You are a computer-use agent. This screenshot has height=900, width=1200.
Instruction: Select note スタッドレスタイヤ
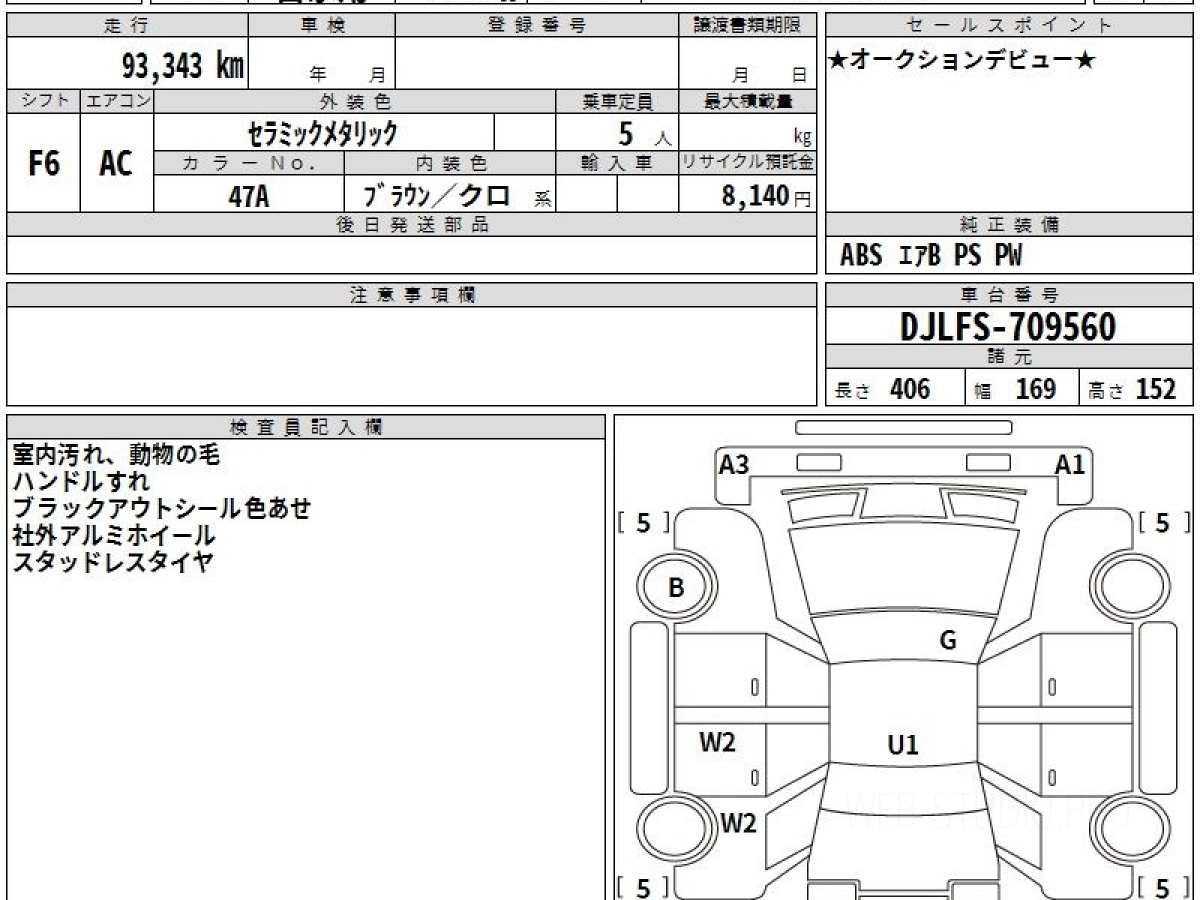[113, 562]
